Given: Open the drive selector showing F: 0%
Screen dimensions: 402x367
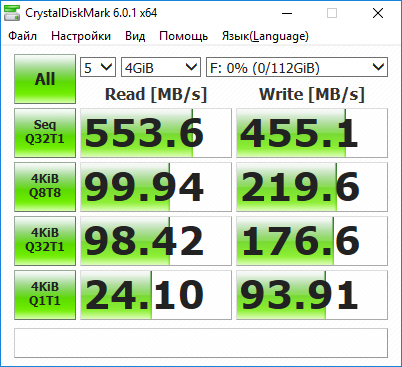Looking at the screenshot, I should pos(297,67).
